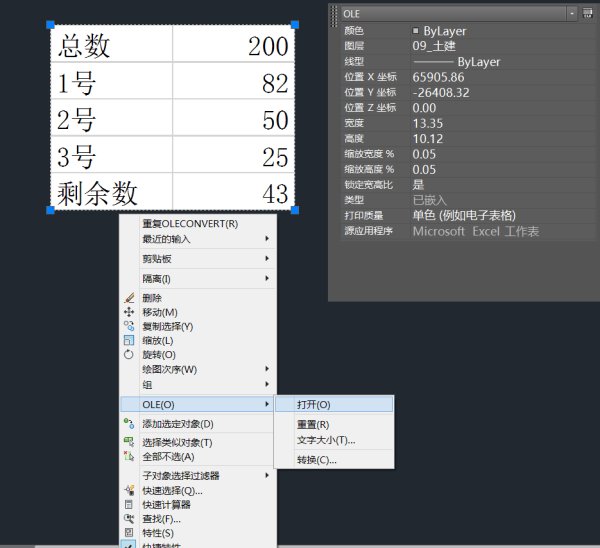The width and height of the screenshot is (600, 548).
Task: Click 缩放宽度 % value field
Action: (x=503, y=154)
